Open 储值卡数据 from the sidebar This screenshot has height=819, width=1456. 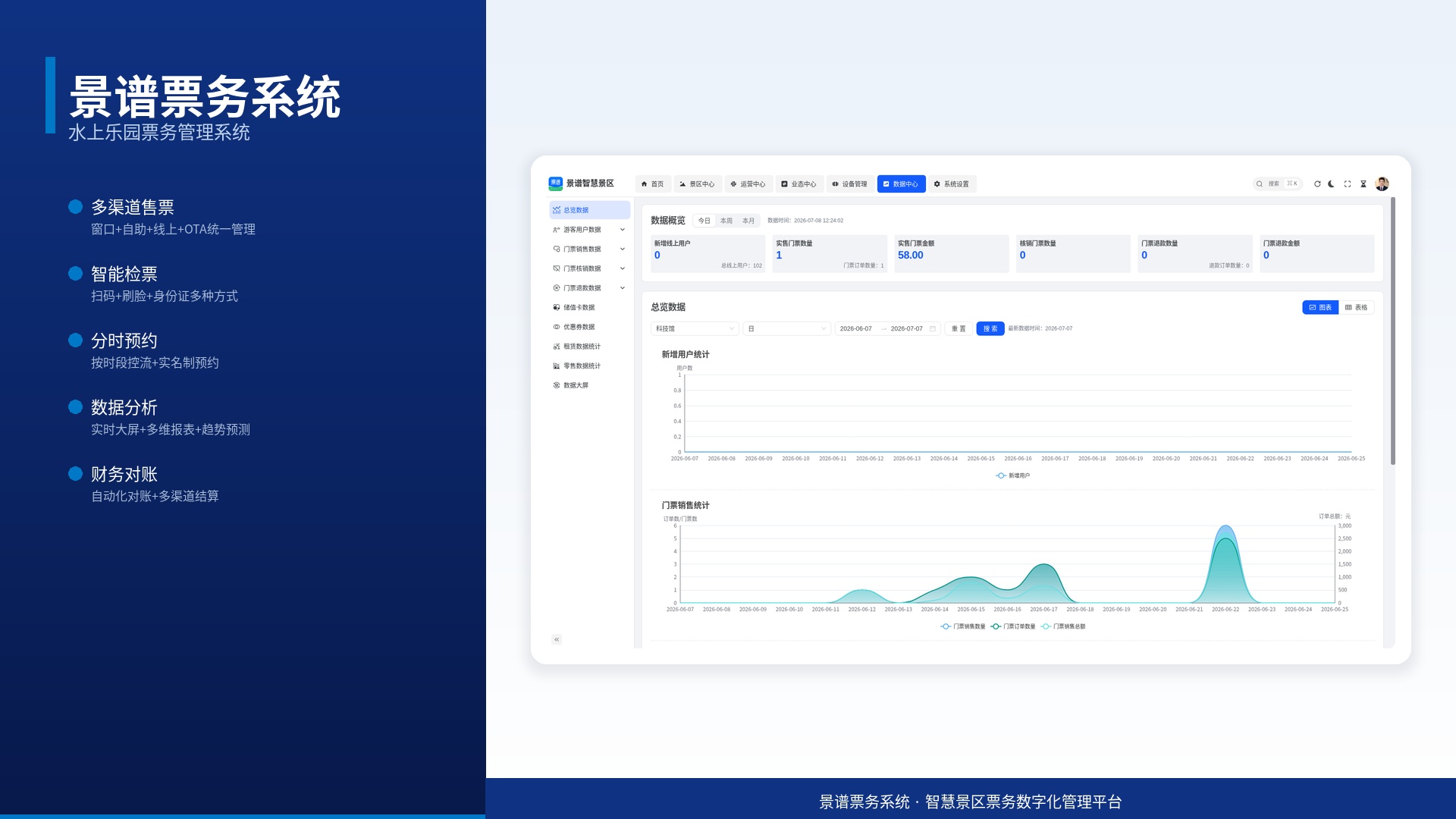pos(590,308)
